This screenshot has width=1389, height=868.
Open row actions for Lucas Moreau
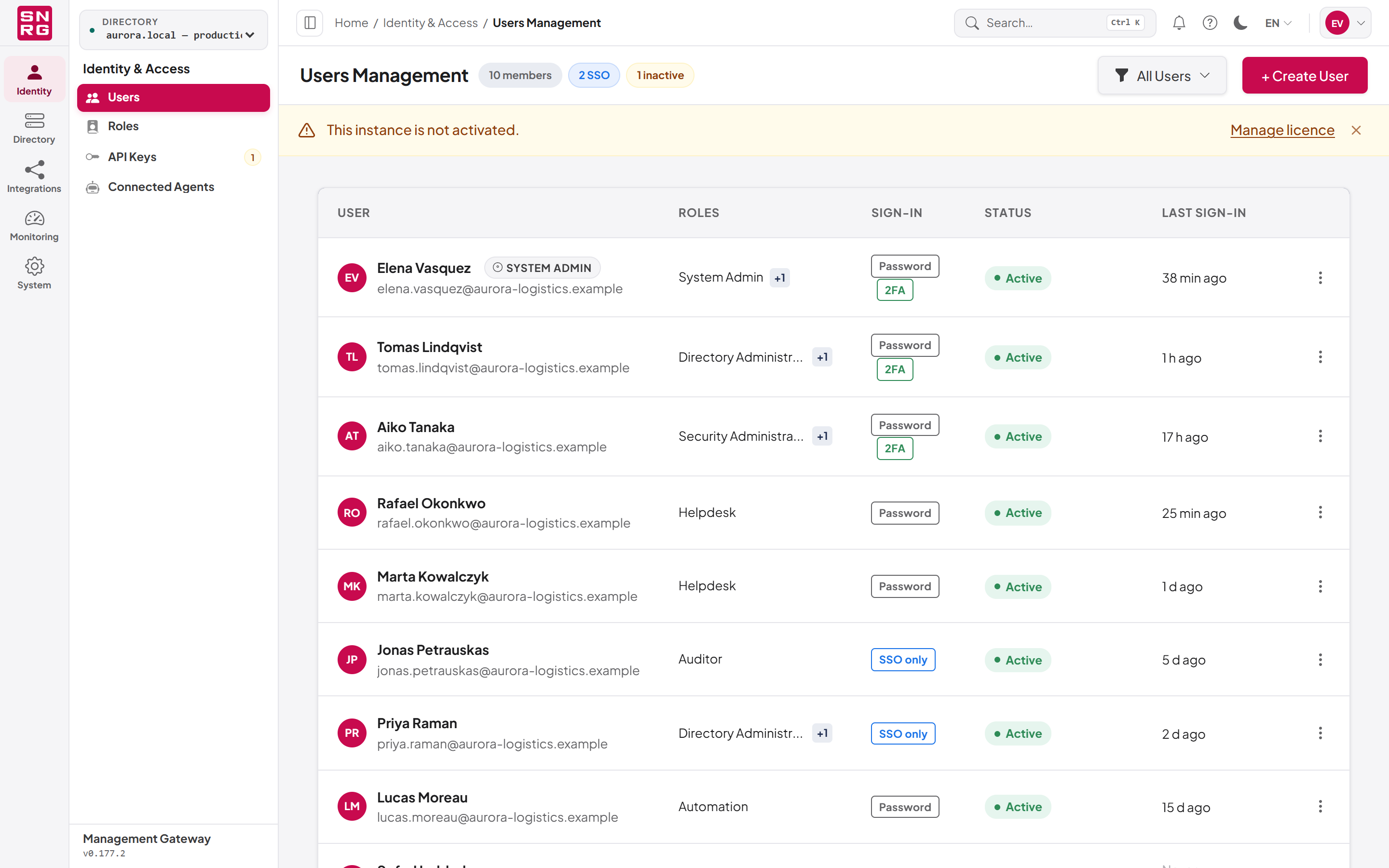click(x=1320, y=807)
